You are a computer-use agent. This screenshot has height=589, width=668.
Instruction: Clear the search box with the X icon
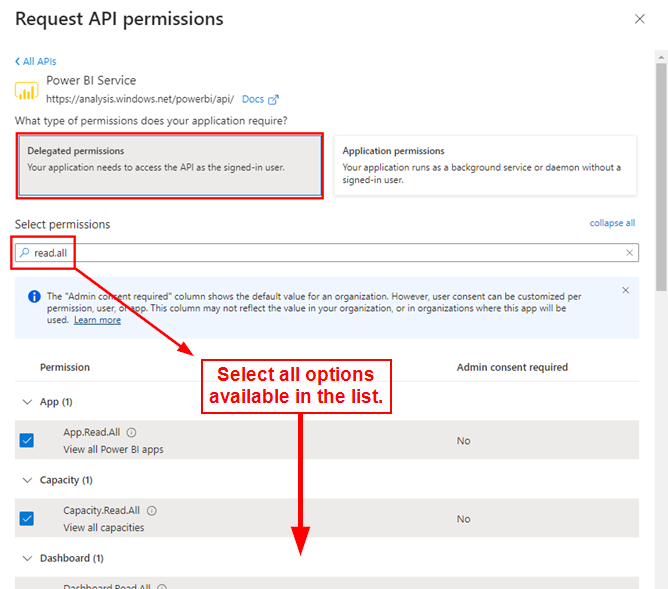point(630,253)
